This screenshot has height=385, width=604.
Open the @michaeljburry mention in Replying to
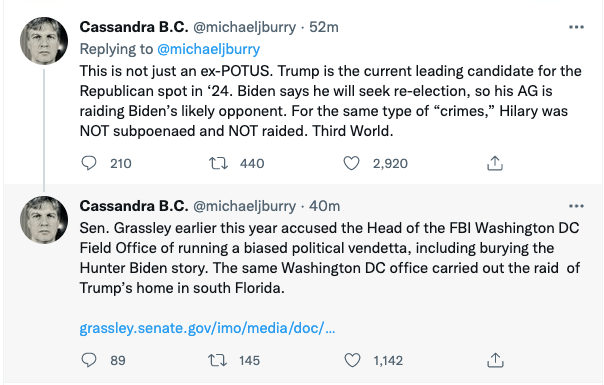pos(208,49)
